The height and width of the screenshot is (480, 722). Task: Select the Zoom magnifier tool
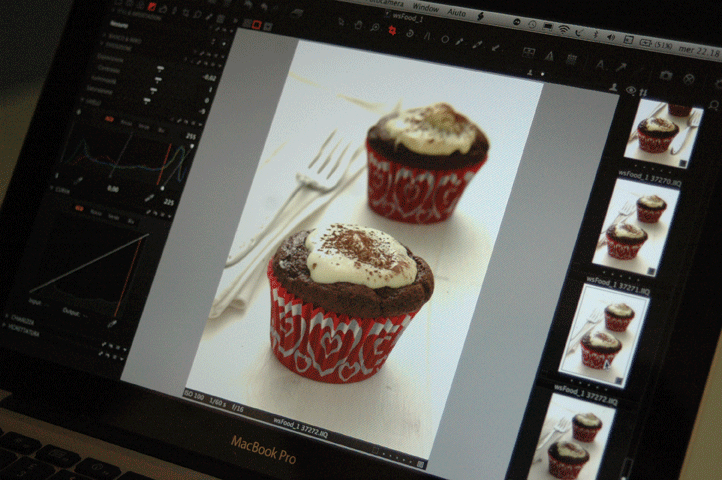click(375, 28)
